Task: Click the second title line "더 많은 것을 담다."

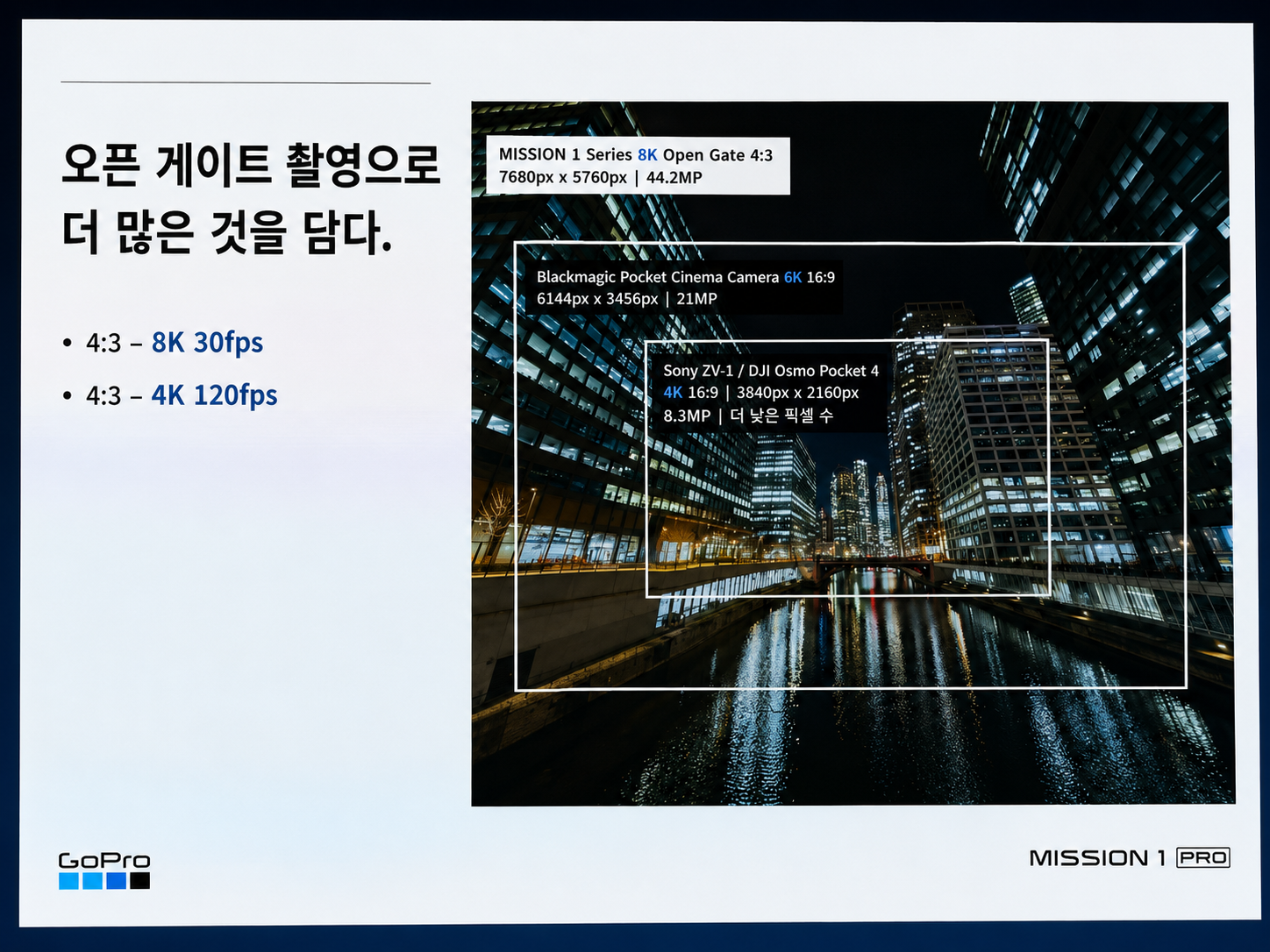Action: pos(226,232)
